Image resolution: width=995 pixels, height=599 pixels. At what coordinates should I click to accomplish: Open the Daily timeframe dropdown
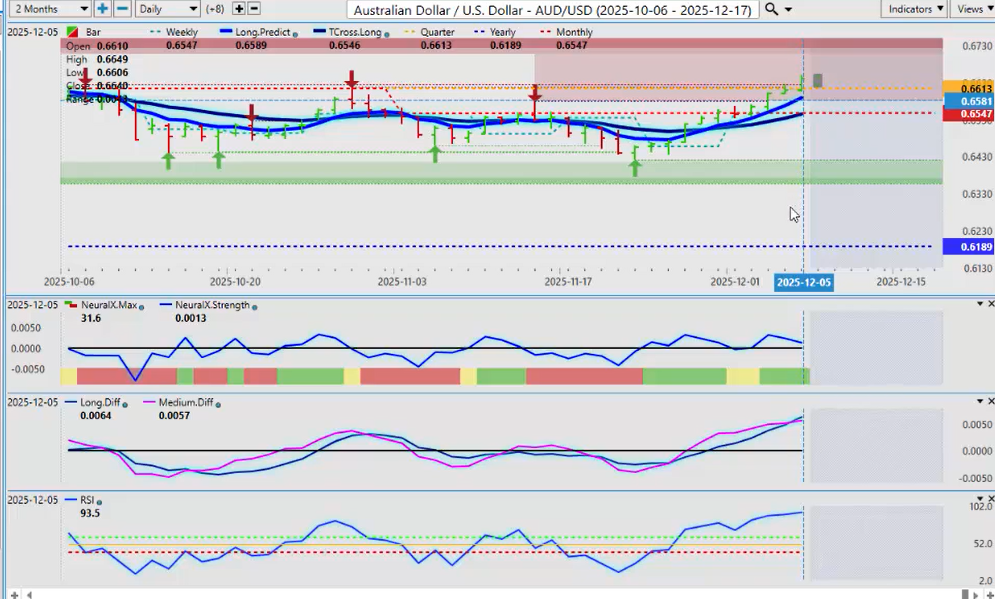(167, 9)
